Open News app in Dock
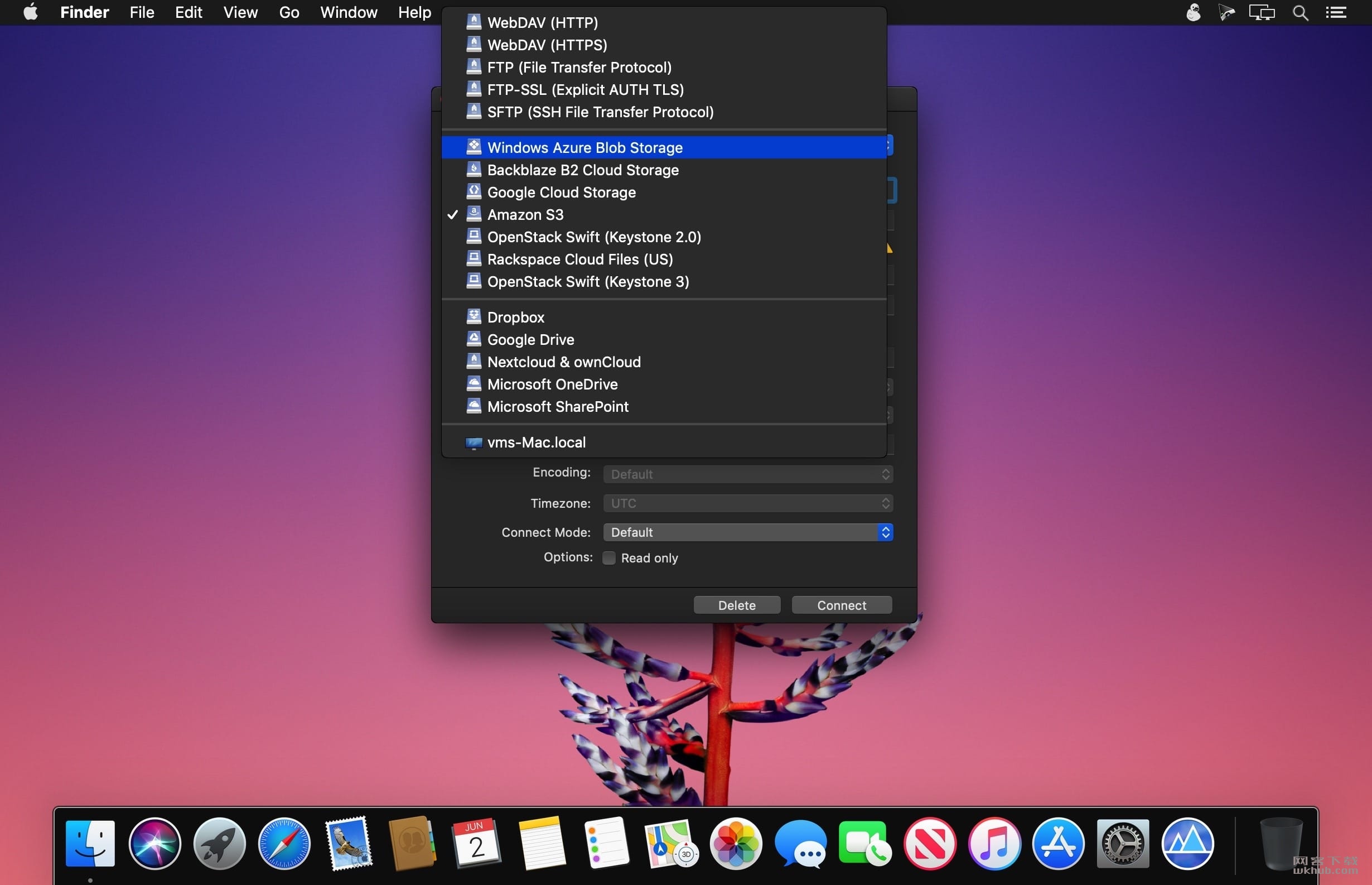The height and width of the screenshot is (885, 1372). [930, 843]
